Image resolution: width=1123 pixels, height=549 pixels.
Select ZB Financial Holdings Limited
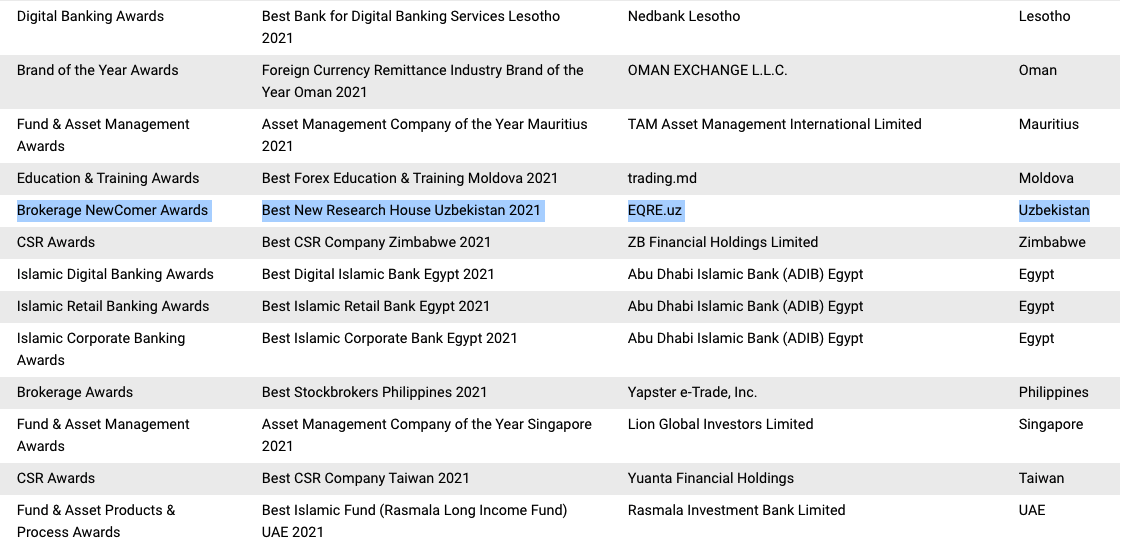(722, 242)
